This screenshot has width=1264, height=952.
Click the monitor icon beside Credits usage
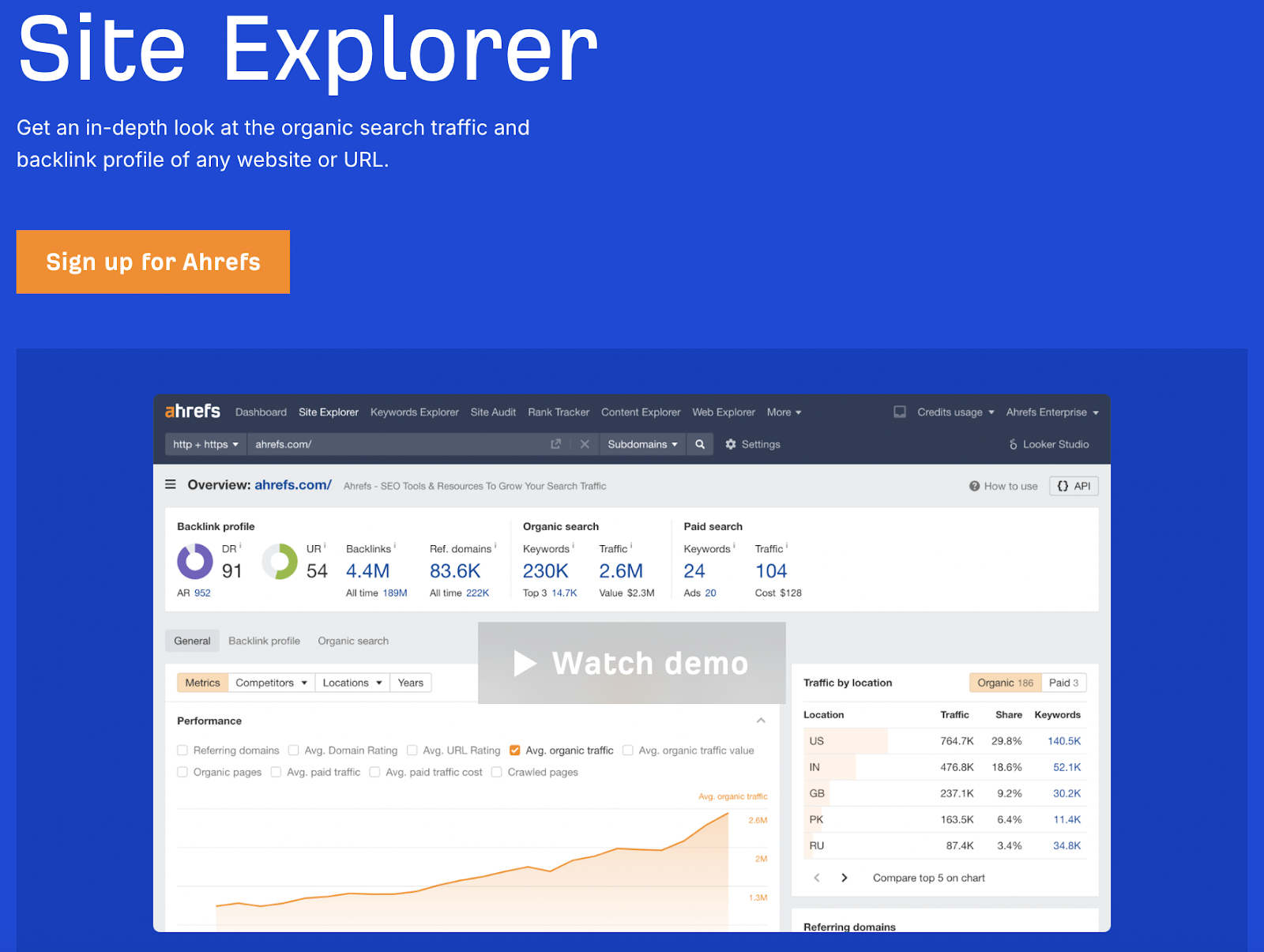click(x=900, y=412)
